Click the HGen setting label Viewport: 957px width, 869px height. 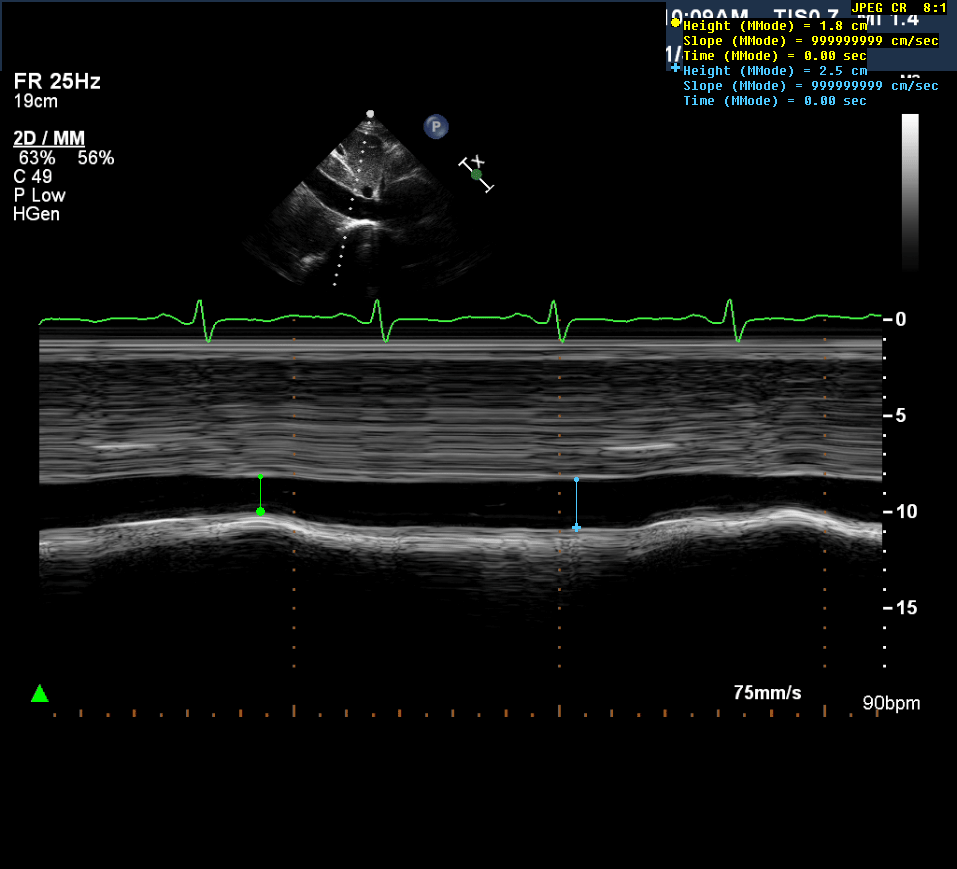[37, 213]
